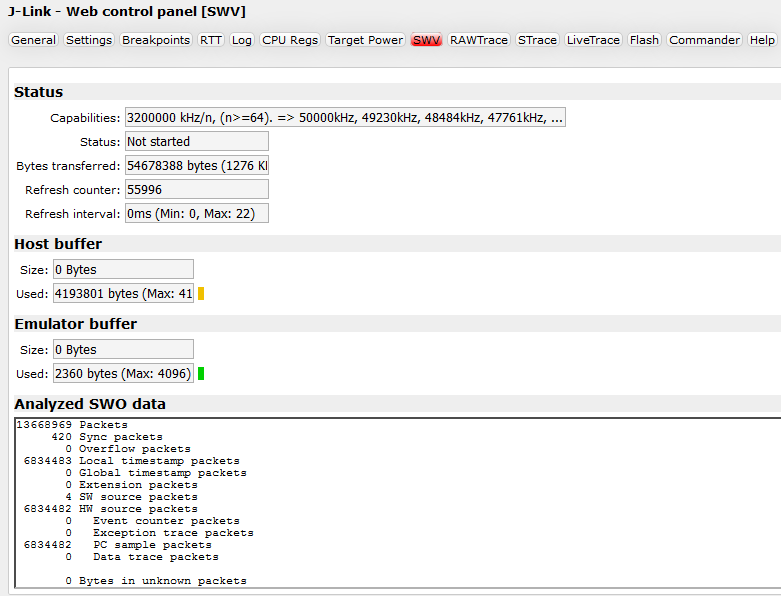Click the 'HW source packets' line
781x596 pixels.
(x=110, y=508)
